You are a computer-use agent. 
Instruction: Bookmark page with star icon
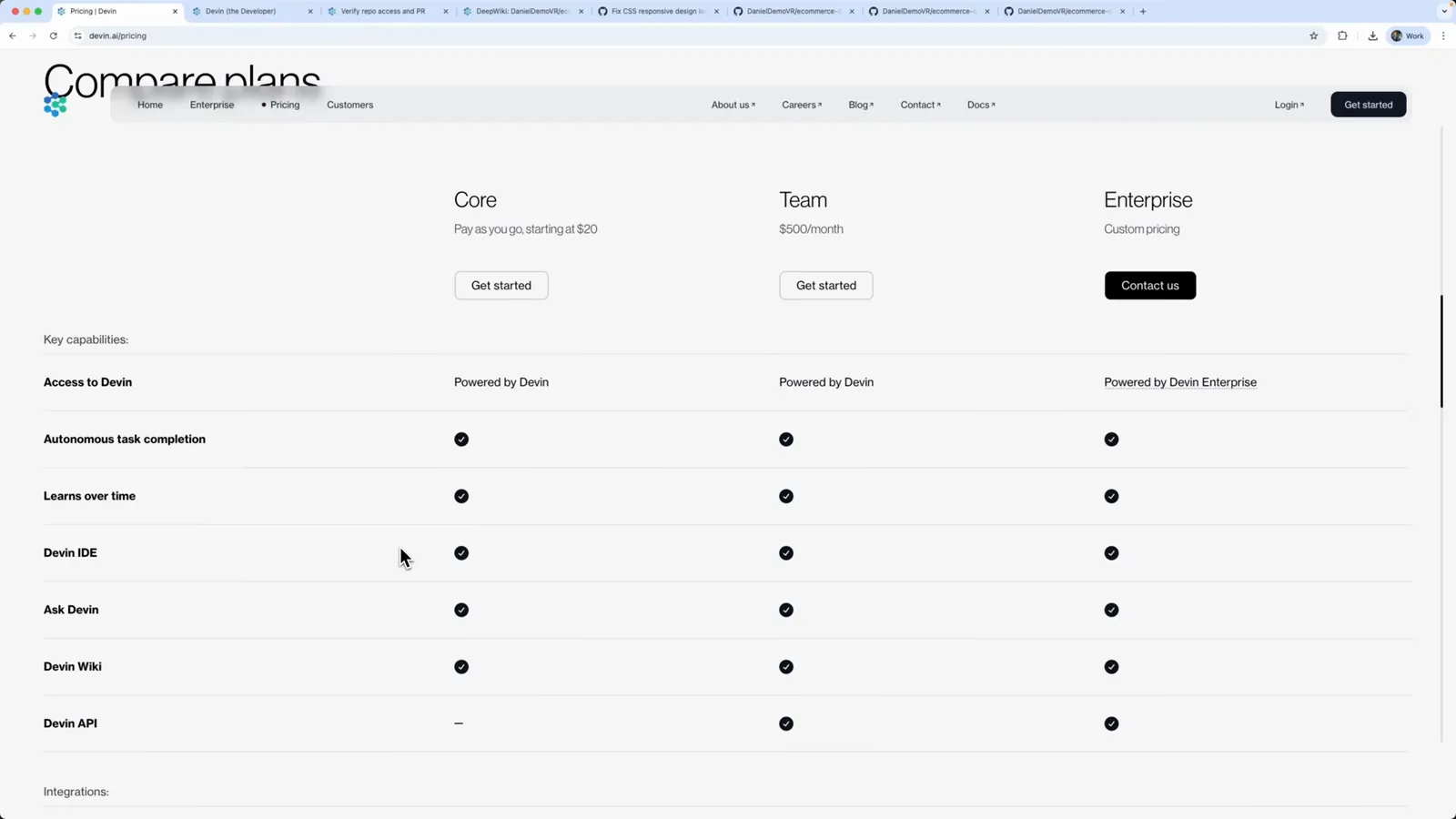pyautogui.click(x=1313, y=35)
